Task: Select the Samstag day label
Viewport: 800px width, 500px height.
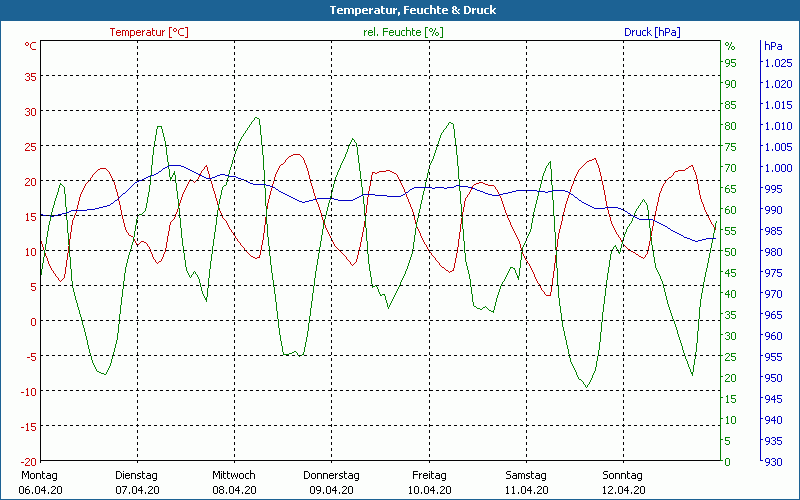Action: pyautogui.click(x=525, y=475)
